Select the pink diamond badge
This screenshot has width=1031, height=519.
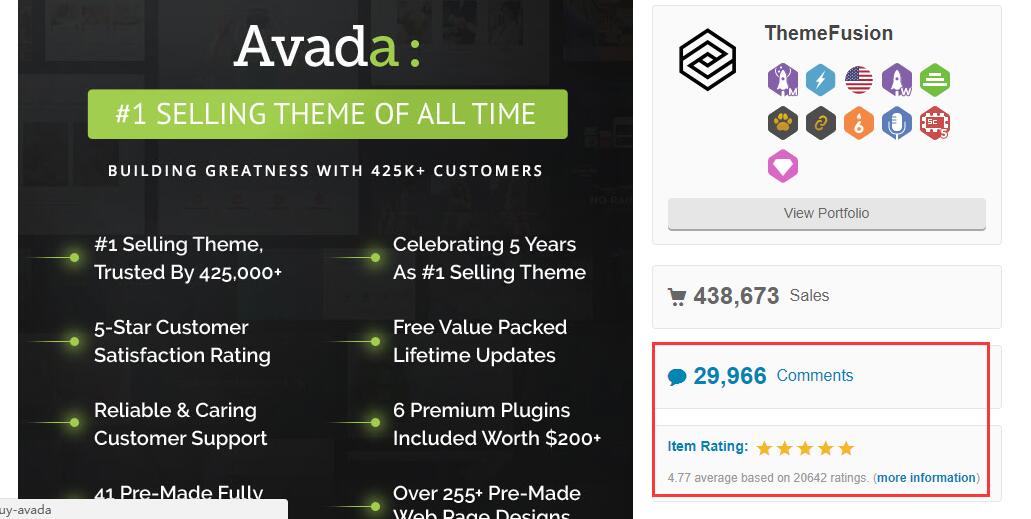coord(782,166)
